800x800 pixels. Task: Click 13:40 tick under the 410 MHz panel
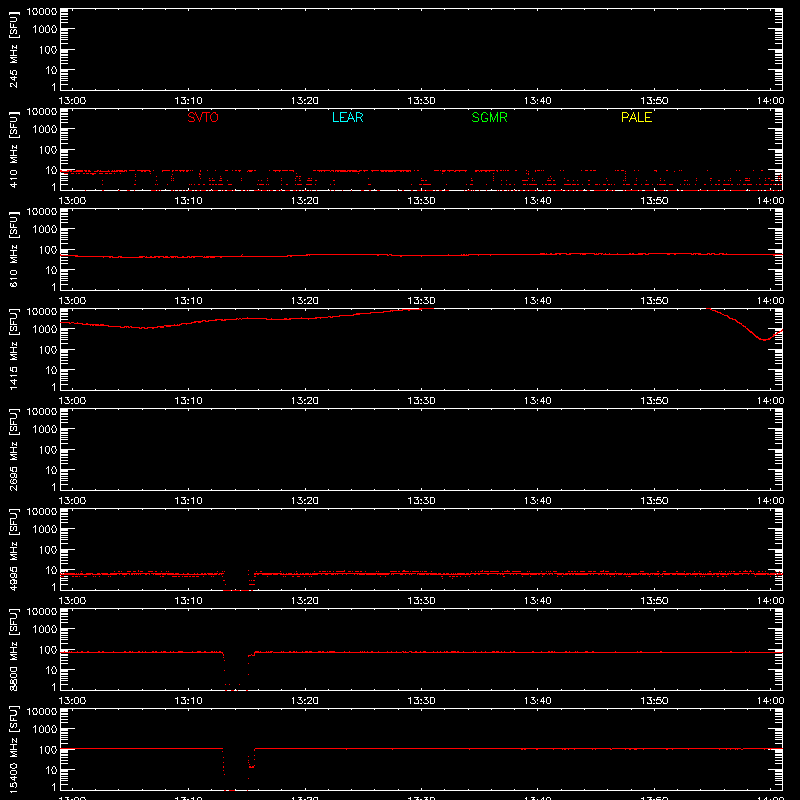tap(537, 201)
